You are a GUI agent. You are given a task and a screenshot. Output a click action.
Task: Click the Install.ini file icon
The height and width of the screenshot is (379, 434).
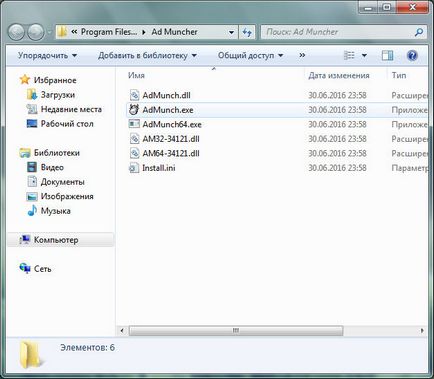[x=134, y=168]
